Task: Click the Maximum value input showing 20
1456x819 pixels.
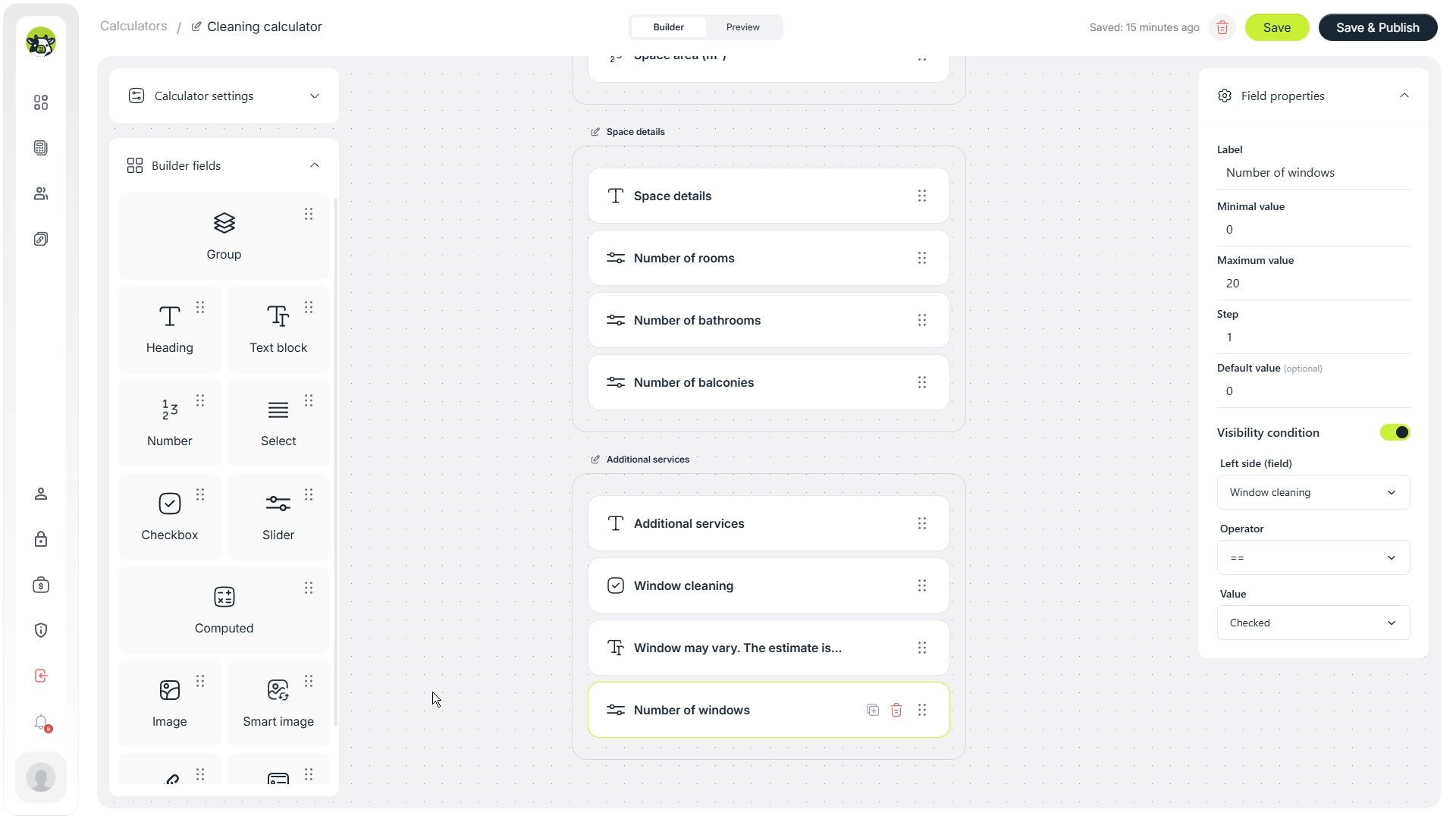Action: tap(1313, 284)
